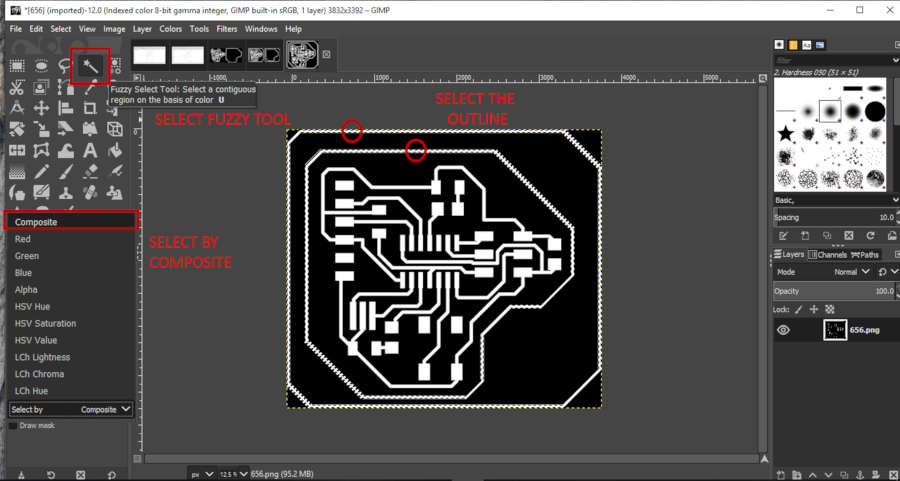
Task: Select the Text tool
Action: [90, 151]
